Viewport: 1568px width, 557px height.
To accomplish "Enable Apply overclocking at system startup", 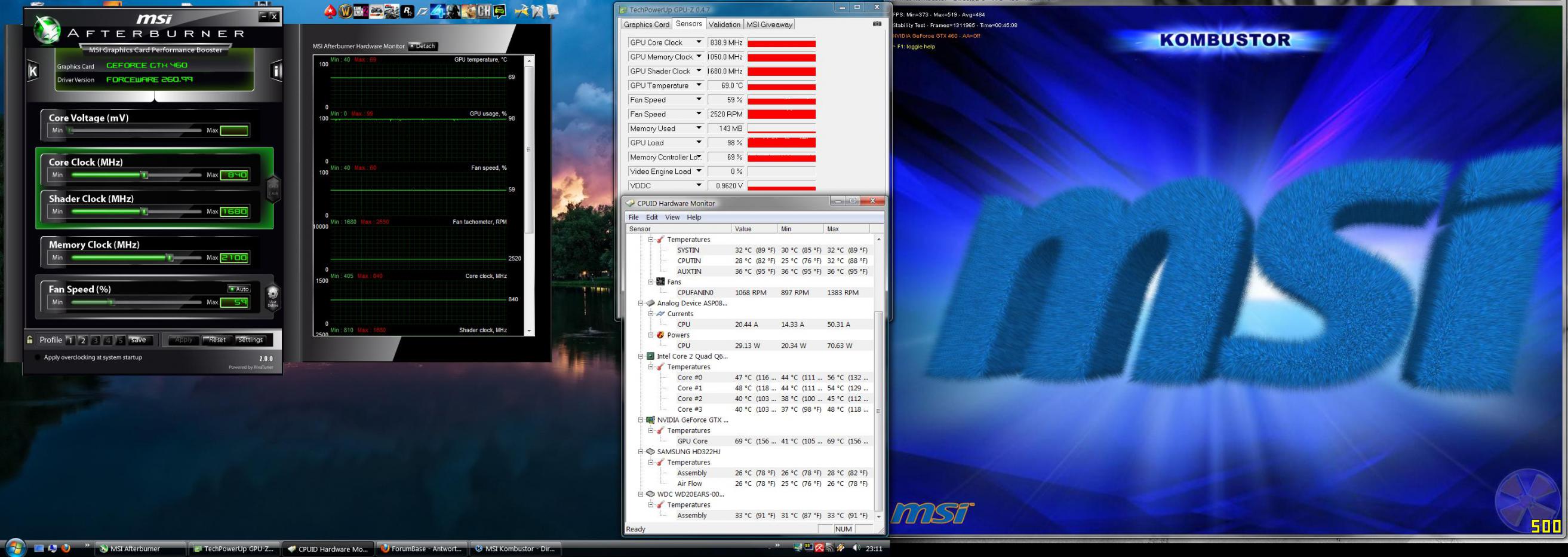I will click(38, 357).
